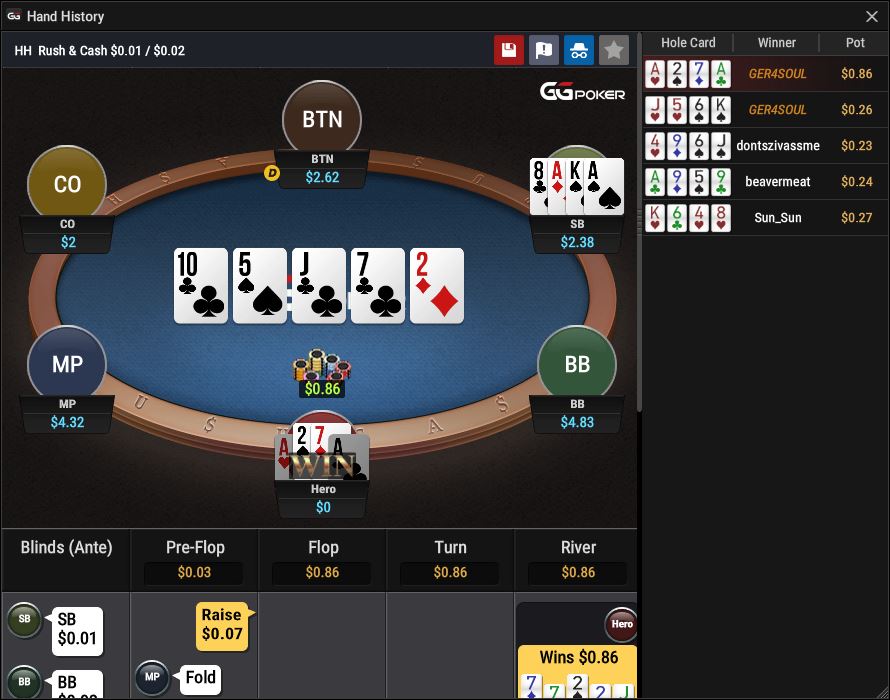Select the GER4SOUL $0.26 hand row
890x700 pixels.
pos(766,110)
